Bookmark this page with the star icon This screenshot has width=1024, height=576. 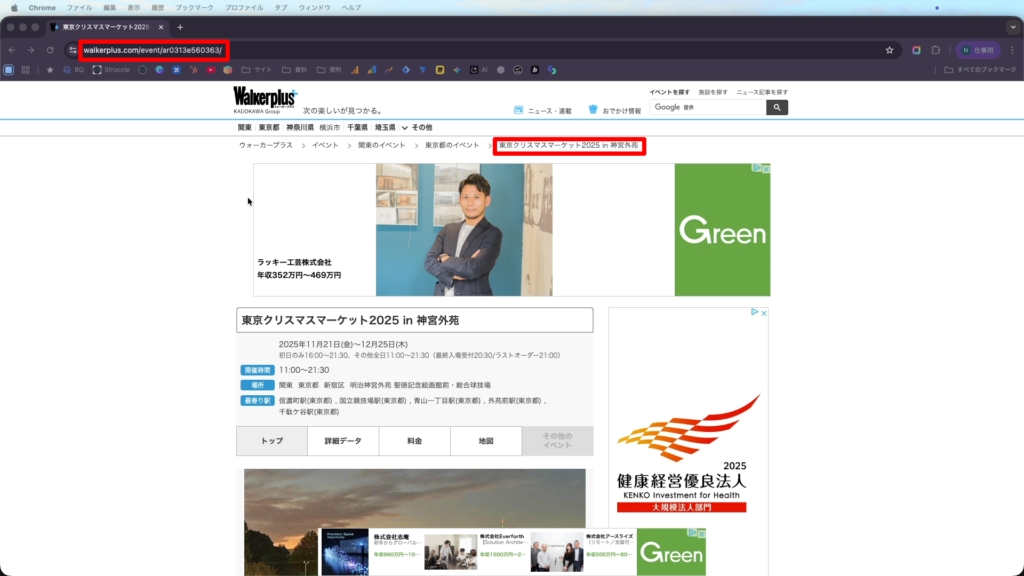click(x=889, y=50)
